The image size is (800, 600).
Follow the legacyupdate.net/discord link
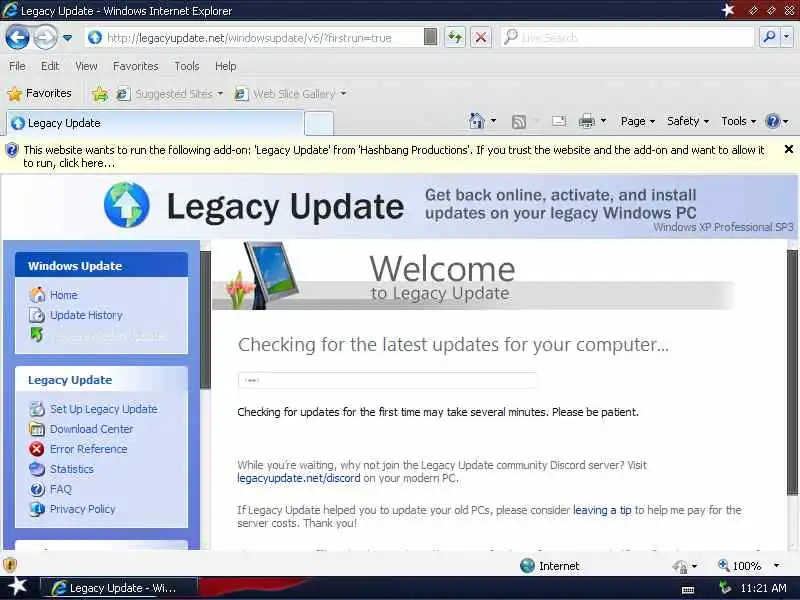pos(298,479)
